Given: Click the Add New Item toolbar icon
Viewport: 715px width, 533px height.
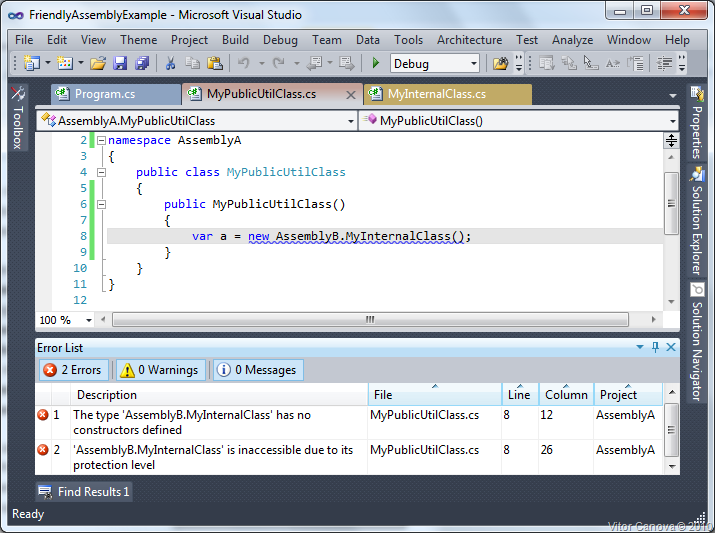Looking at the screenshot, I should tap(65, 63).
